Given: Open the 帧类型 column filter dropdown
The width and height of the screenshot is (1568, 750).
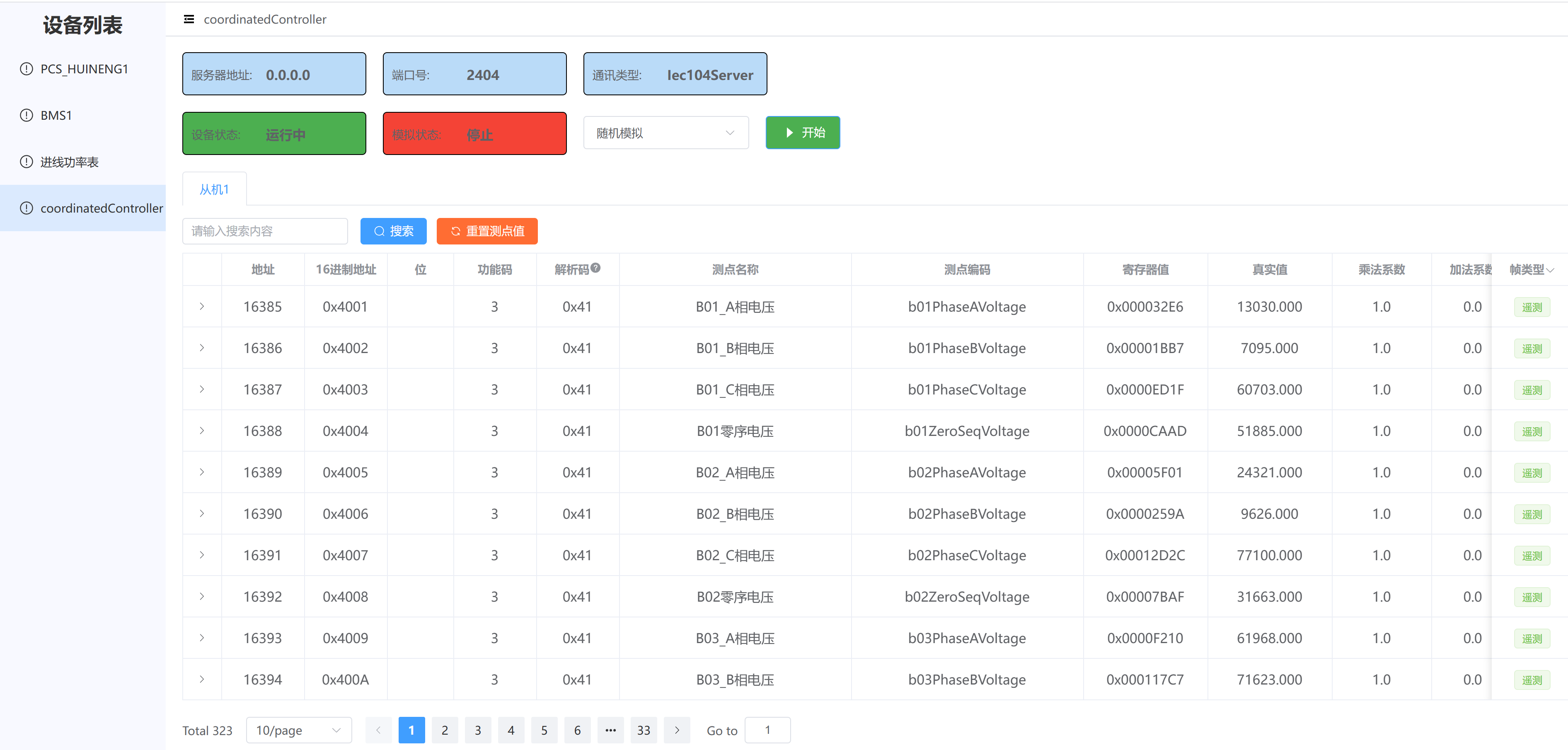Looking at the screenshot, I should [x=1550, y=270].
